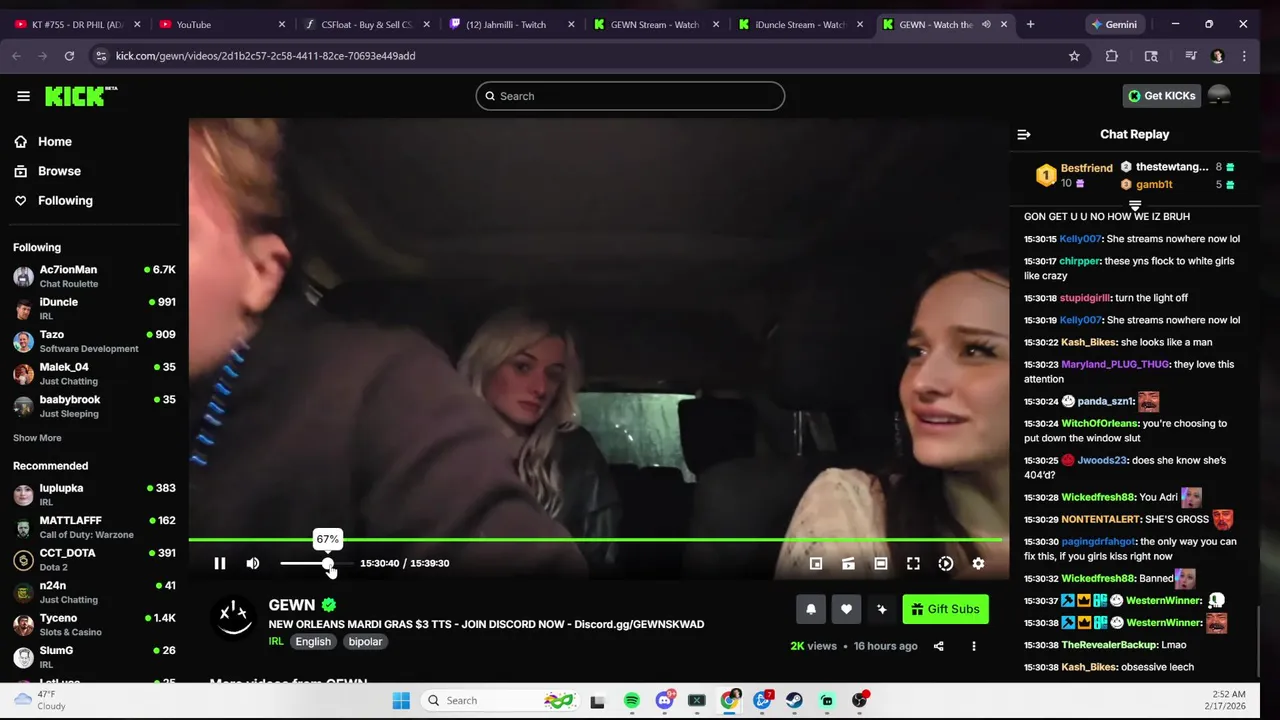This screenshot has width=1280, height=720.
Task: Seek on the green video progress bar
Action: [x=595, y=540]
